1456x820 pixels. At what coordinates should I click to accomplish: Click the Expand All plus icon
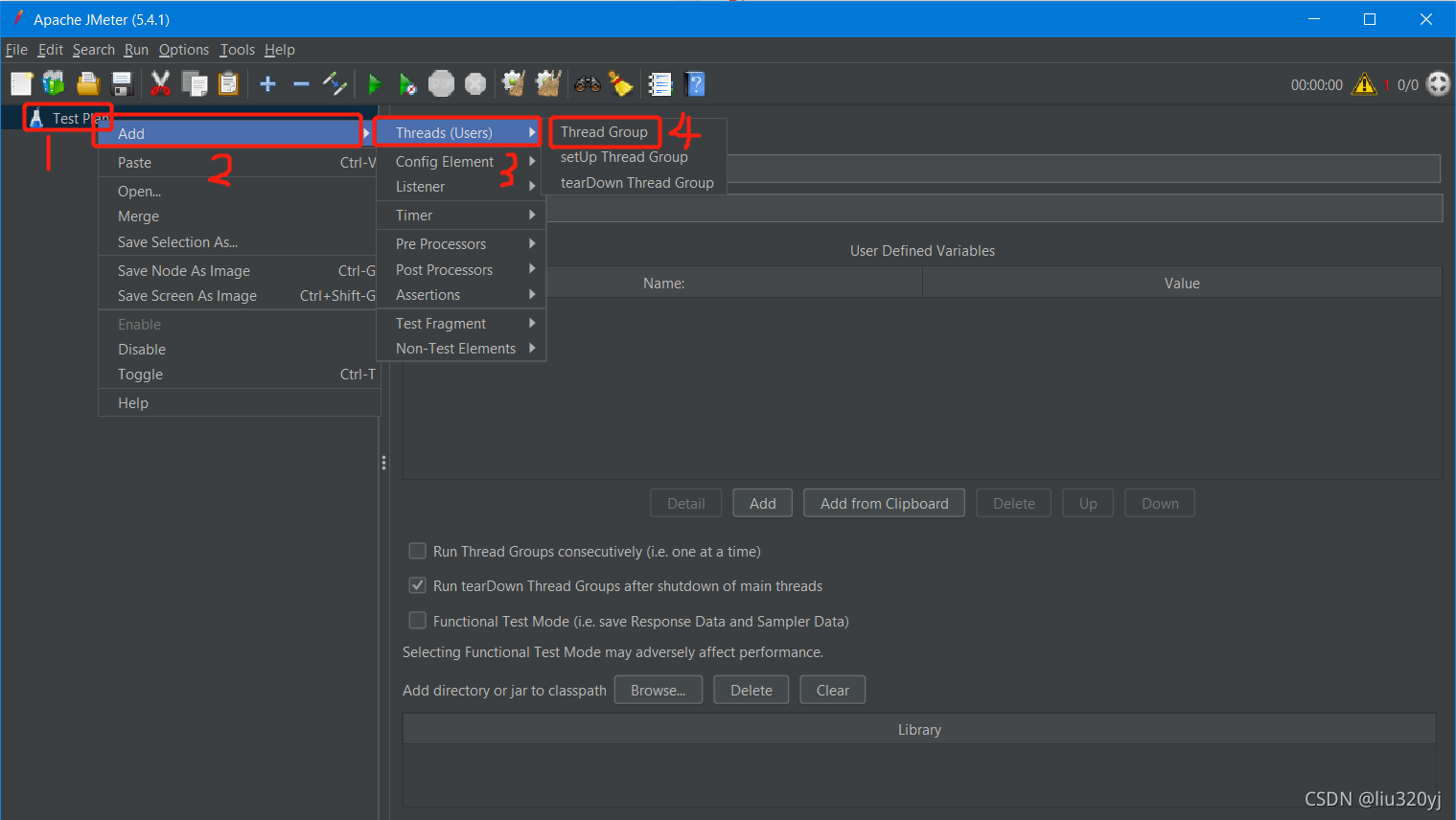tap(268, 84)
